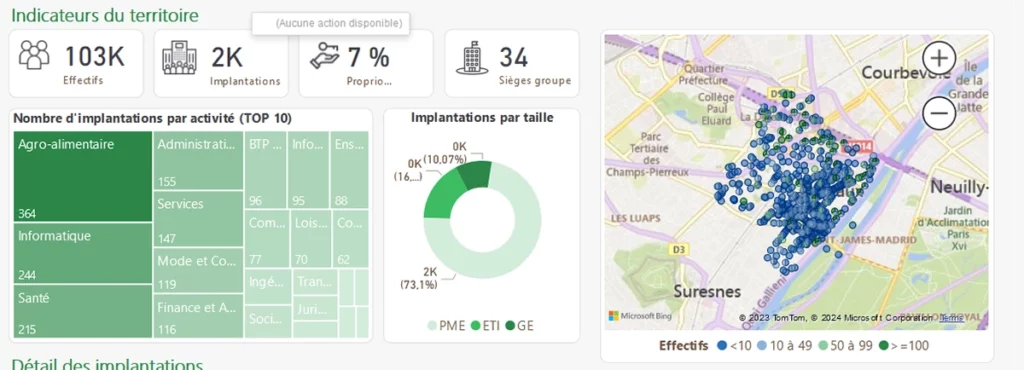Open the Terms link on the map
1024x370 pixels.
click(x=951, y=318)
